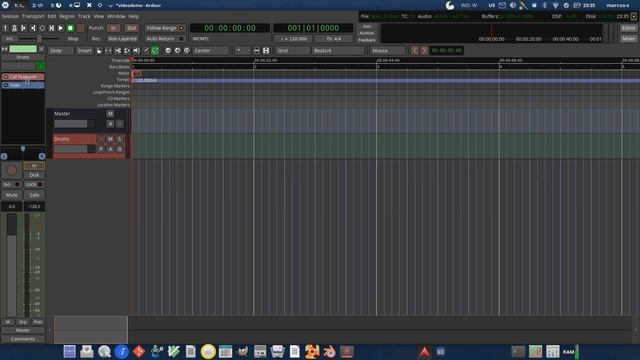Select the Draw pencil tool
Image resolution: width=640 pixels, height=360 pixels.
tap(146, 51)
